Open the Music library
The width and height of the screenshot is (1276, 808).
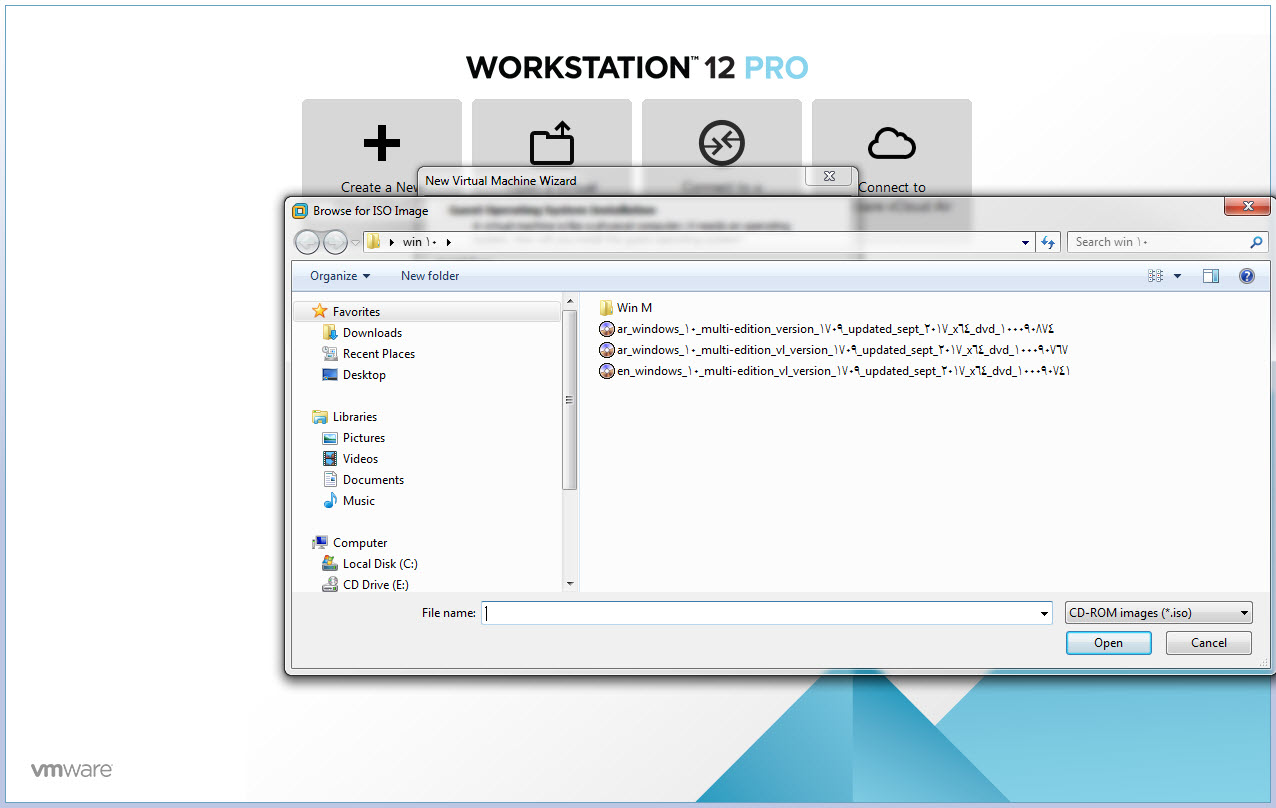click(x=359, y=501)
